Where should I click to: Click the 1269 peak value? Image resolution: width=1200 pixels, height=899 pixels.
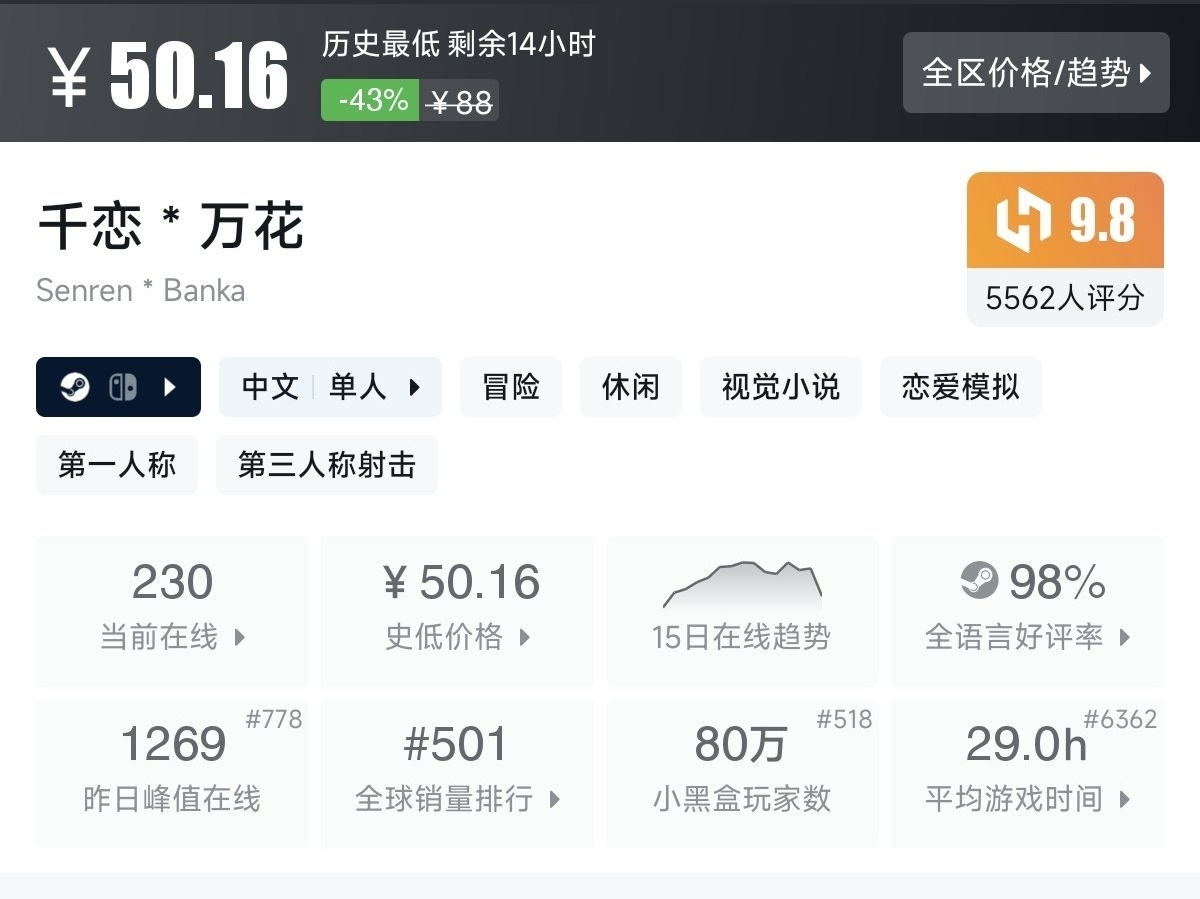[173, 744]
